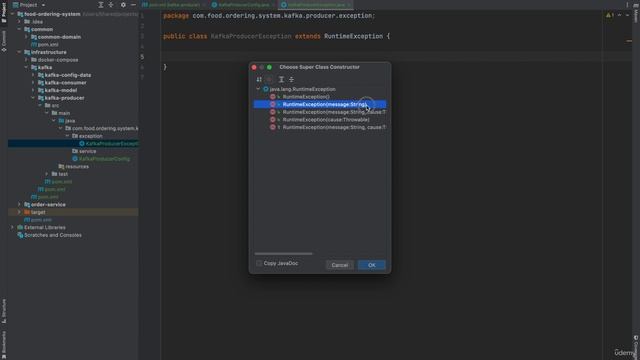Switch to KafkaProducerConfig.java tab
The width and height of the screenshot is (640, 360).
tap(243, 5)
